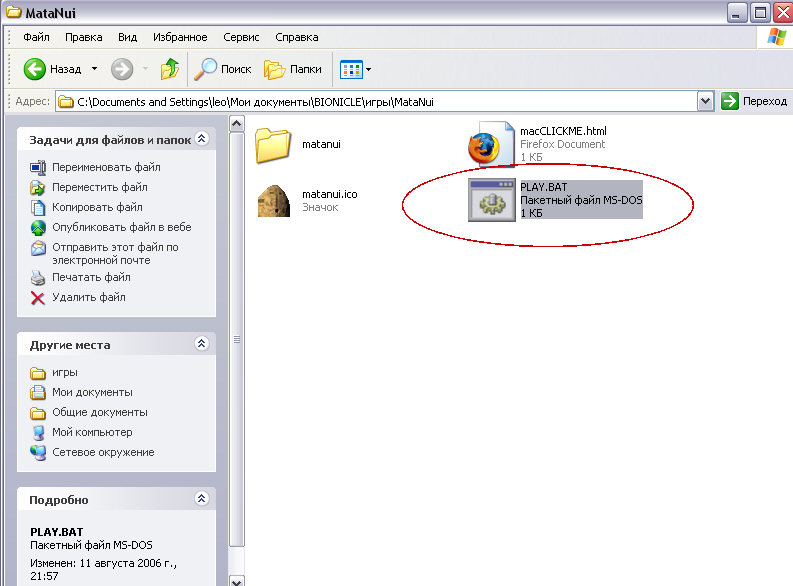The height and width of the screenshot is (586, 793).
Task: Click the task pane scrollbar up arrow
Action: click(x=237, y=123)
